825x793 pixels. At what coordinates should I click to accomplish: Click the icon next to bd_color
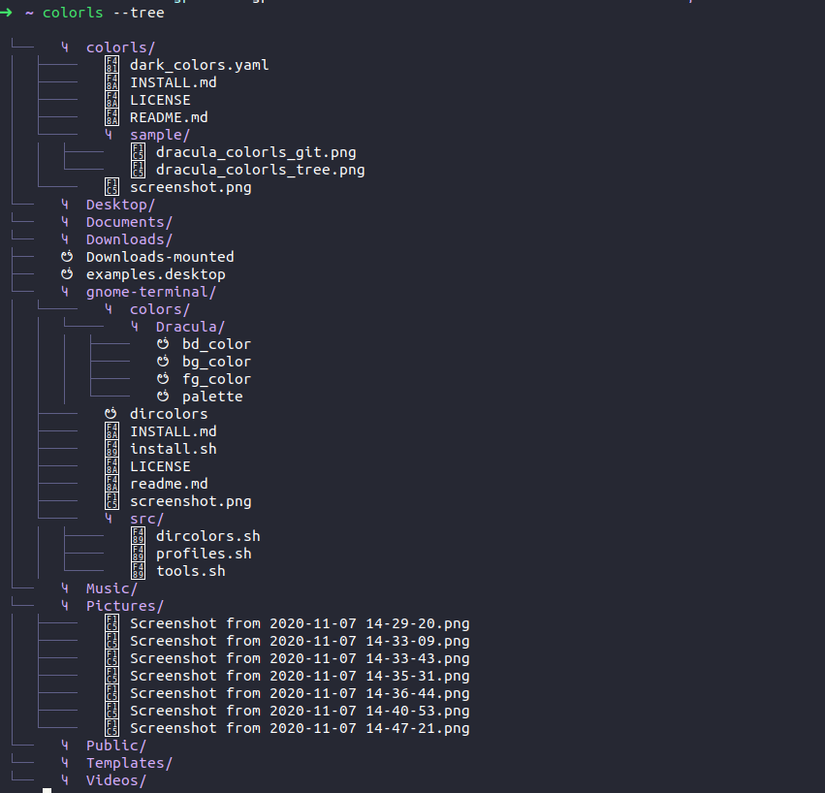click(x=163, y=344)
